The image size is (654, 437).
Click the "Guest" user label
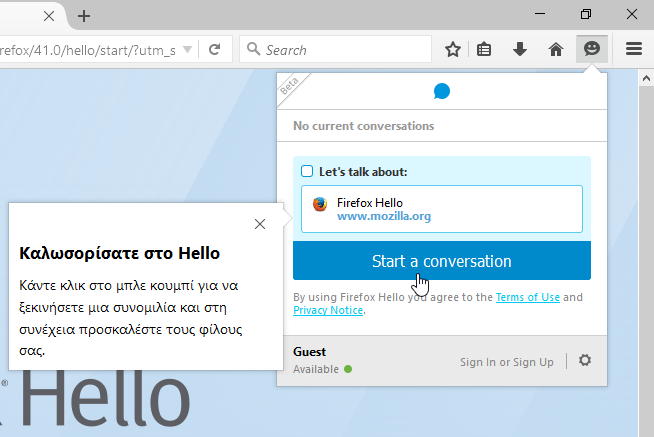309,352
